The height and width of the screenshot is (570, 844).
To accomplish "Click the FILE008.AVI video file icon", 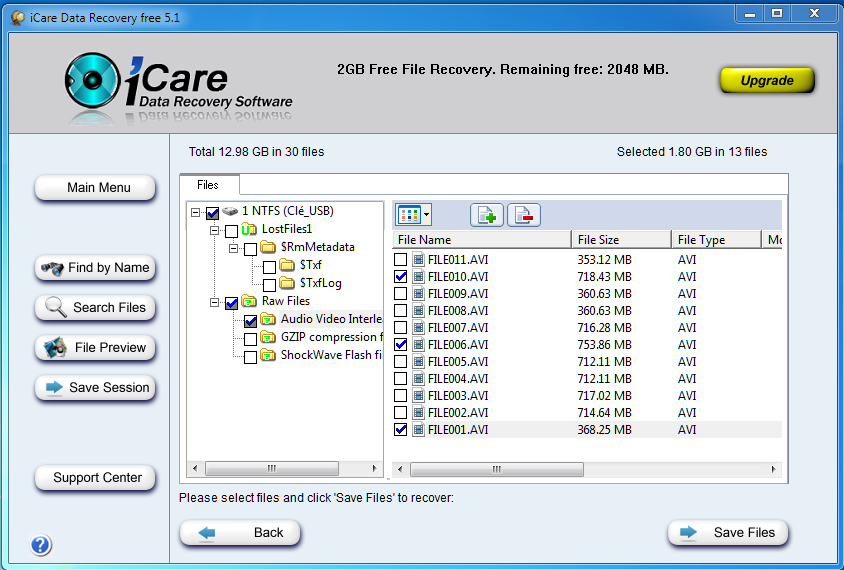I will click(418, 311).
